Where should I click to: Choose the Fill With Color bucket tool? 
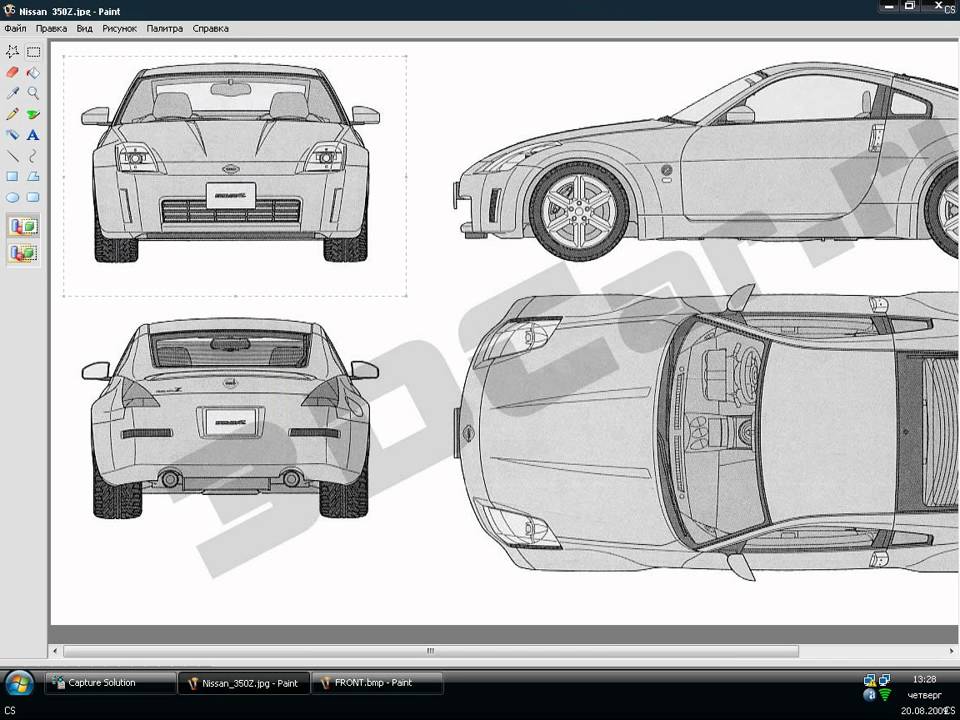33,72
